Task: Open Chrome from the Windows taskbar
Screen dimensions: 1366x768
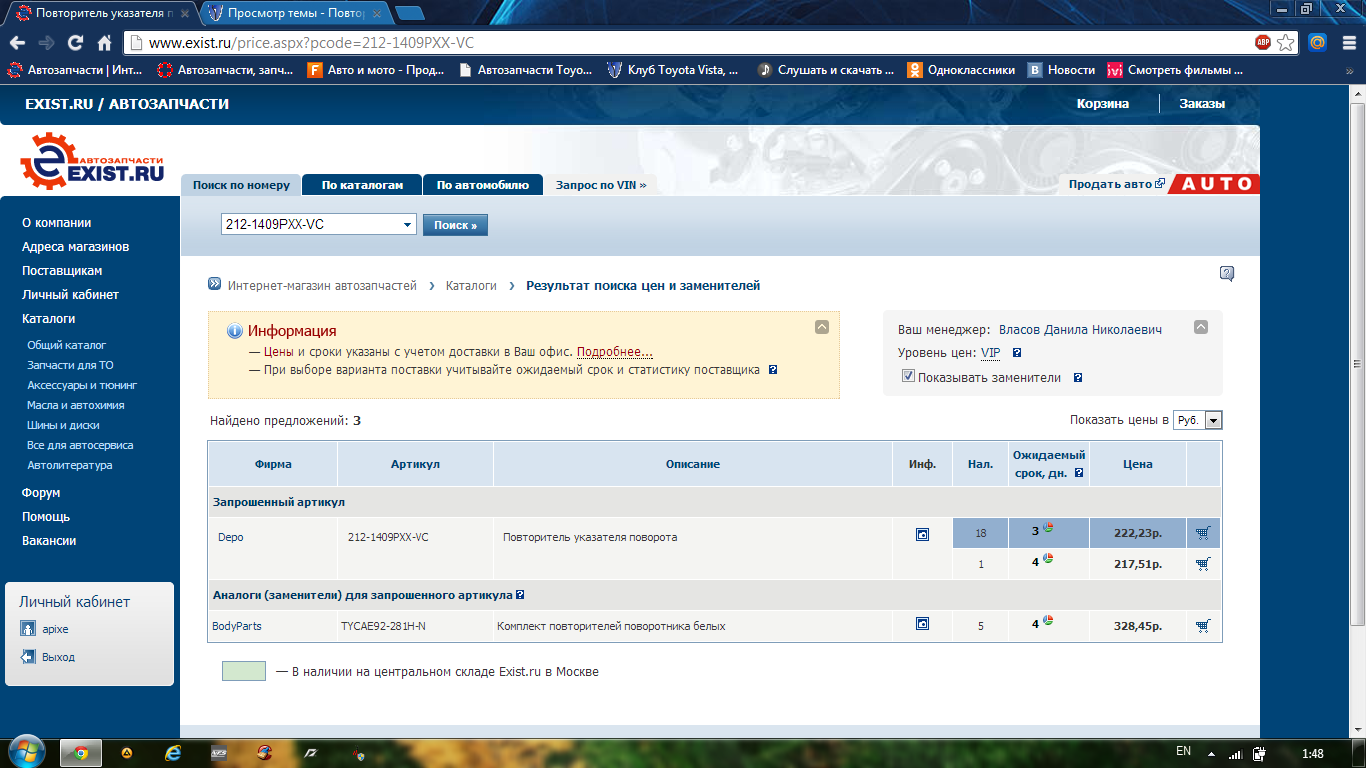Action: (81, 752)
